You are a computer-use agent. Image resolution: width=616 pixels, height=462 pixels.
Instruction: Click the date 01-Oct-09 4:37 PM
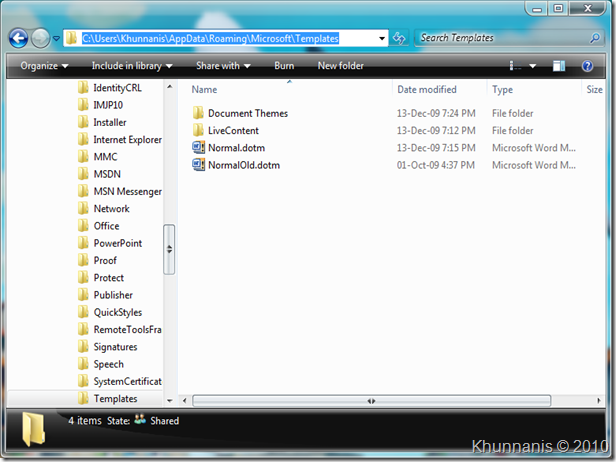[x=436, y=165]
